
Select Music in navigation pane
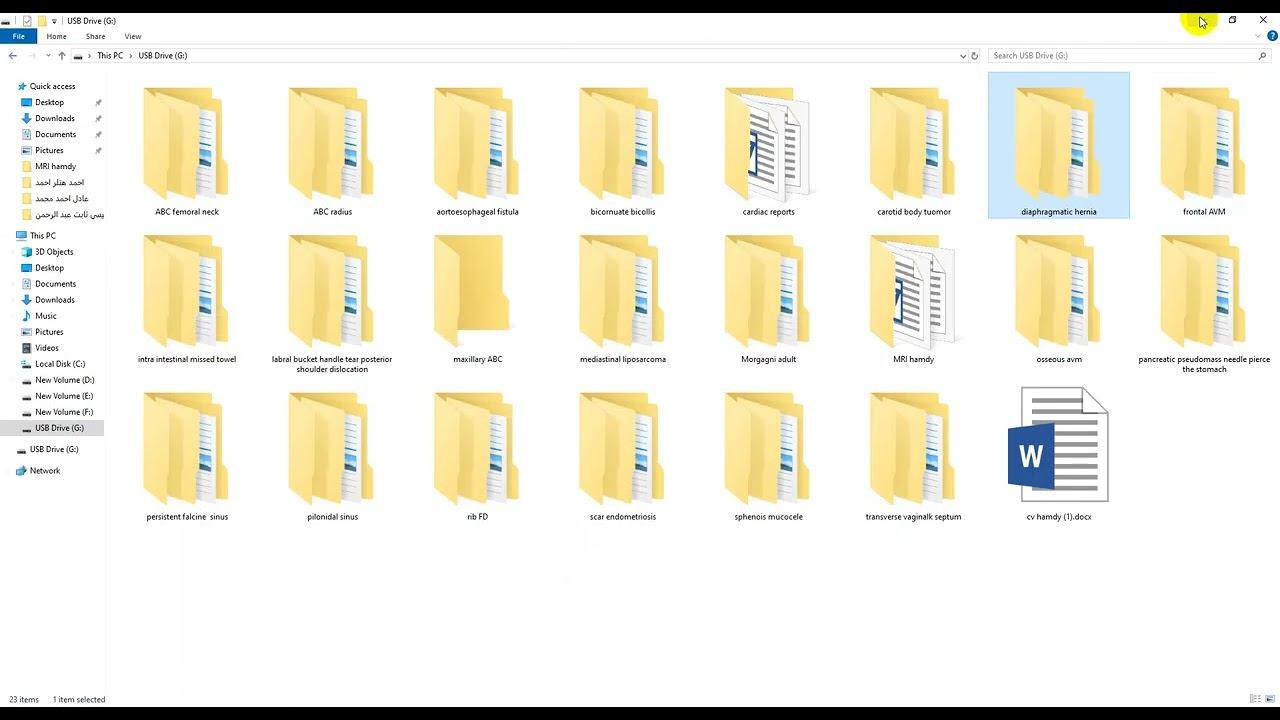[x=46, y=316]
